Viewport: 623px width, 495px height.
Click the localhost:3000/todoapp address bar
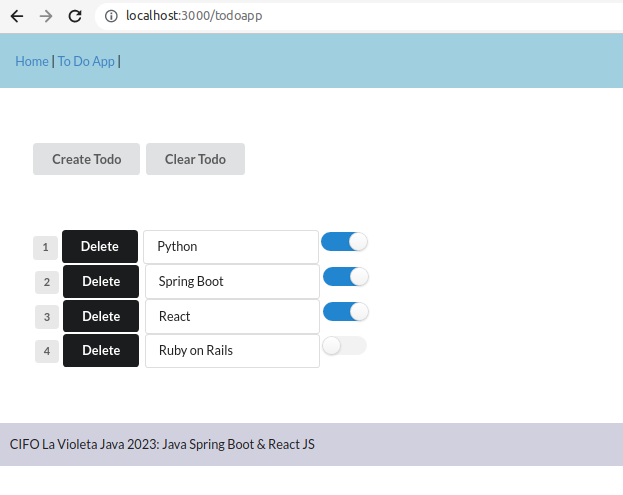pyautogui.click(x=358, y=16)
